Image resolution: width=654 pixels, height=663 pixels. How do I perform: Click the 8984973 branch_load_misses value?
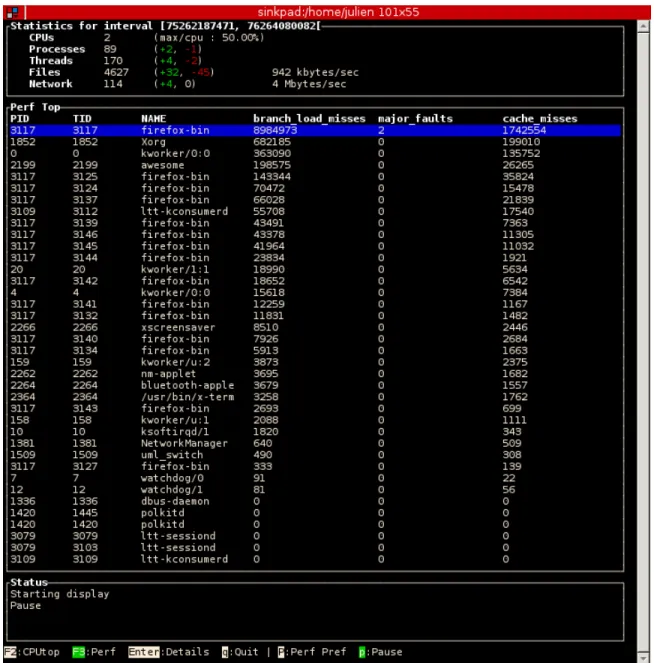(275, 130)
